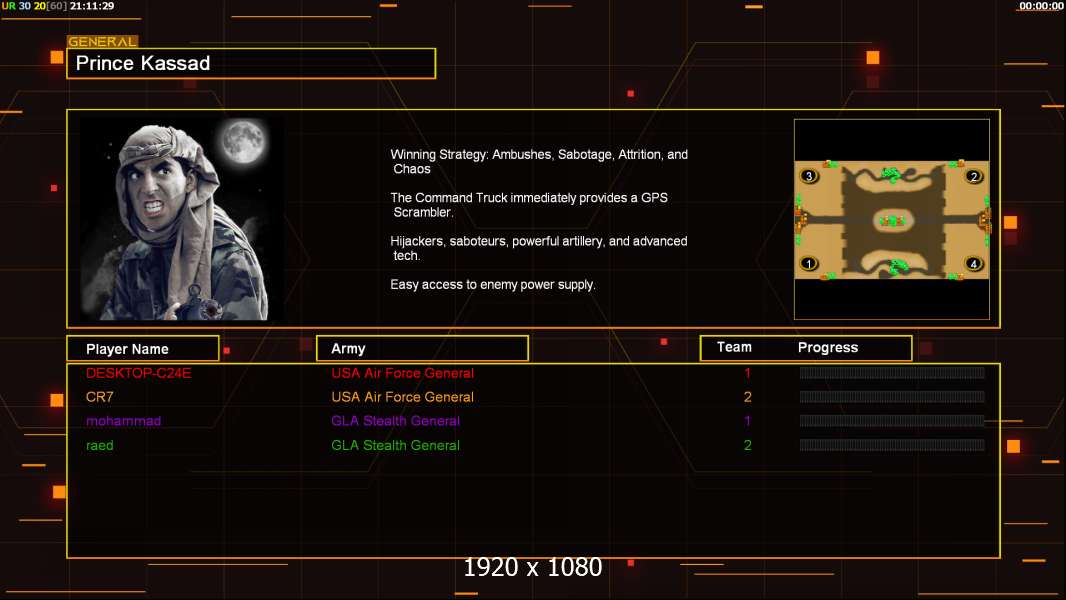1066x600 pixels.
Task: Click start position 3 on the map
Action: click(x=809, y=176)
